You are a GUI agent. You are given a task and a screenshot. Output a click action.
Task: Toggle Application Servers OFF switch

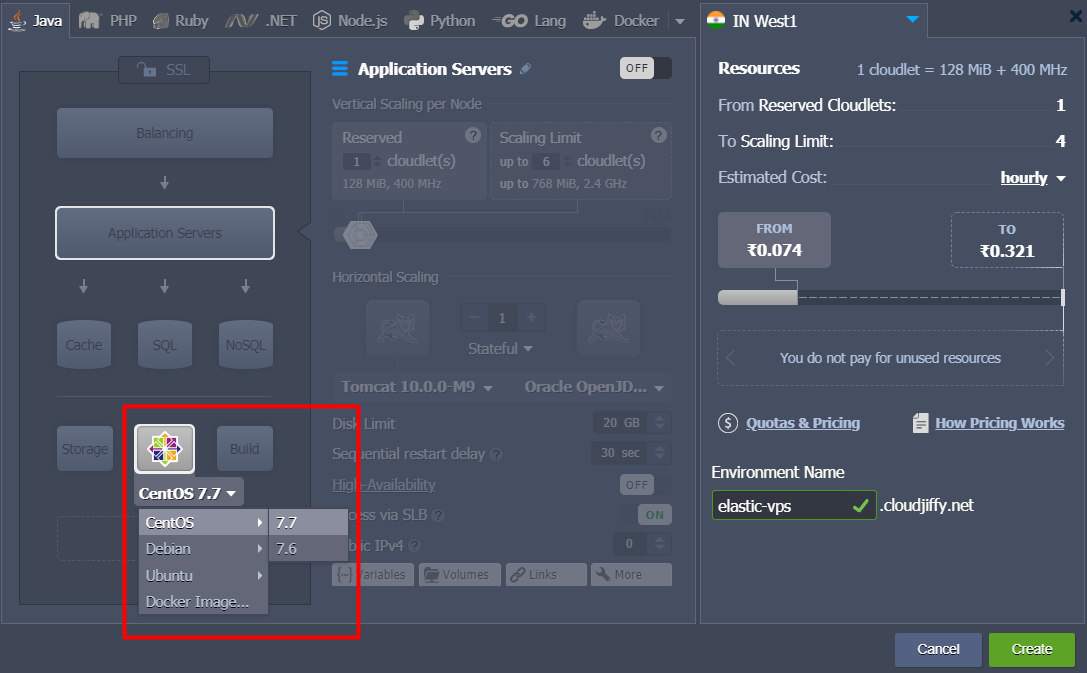tap(645, 68)
